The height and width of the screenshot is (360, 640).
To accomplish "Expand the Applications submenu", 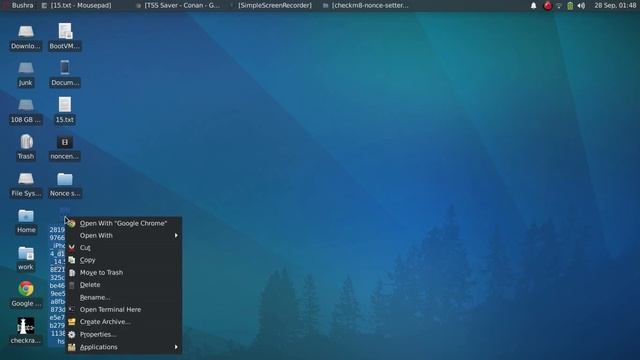I will 124,347.
